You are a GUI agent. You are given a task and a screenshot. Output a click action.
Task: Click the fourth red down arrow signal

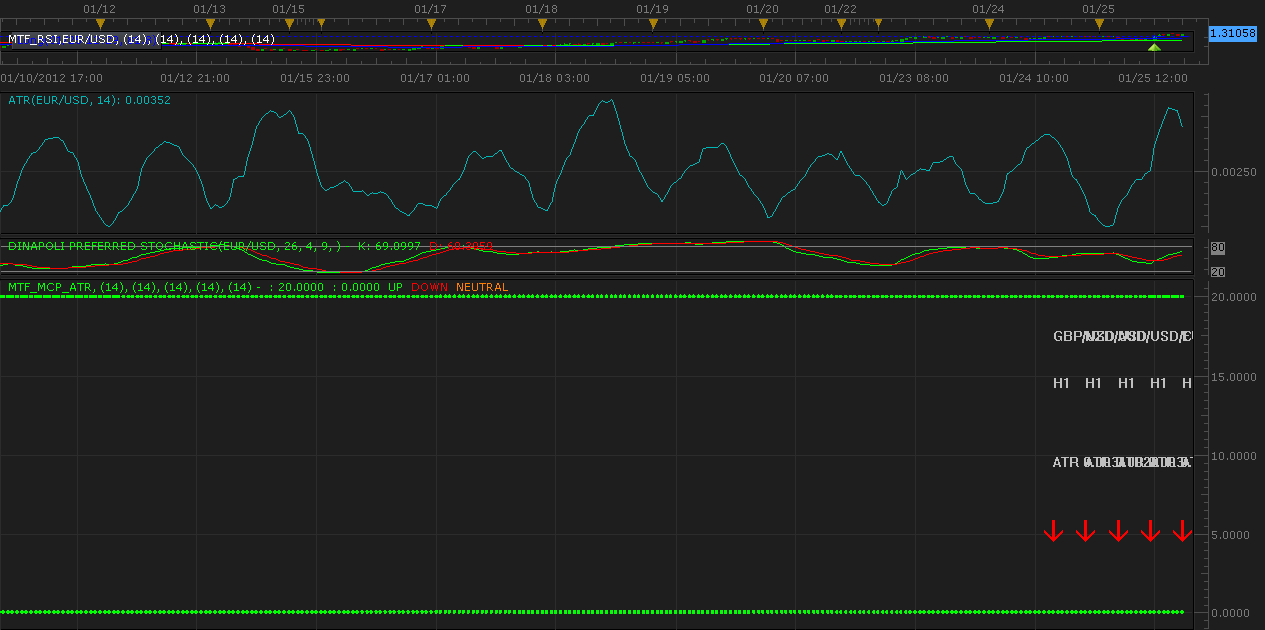tap(1150, 531)
